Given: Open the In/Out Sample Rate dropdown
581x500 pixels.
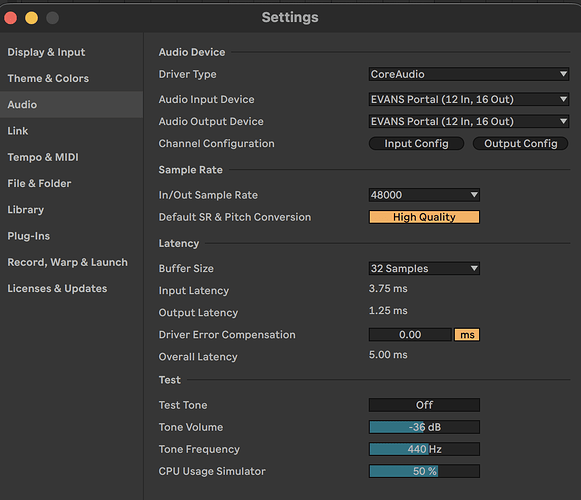Looking at the screenshot, I should [x=424, y=195].
